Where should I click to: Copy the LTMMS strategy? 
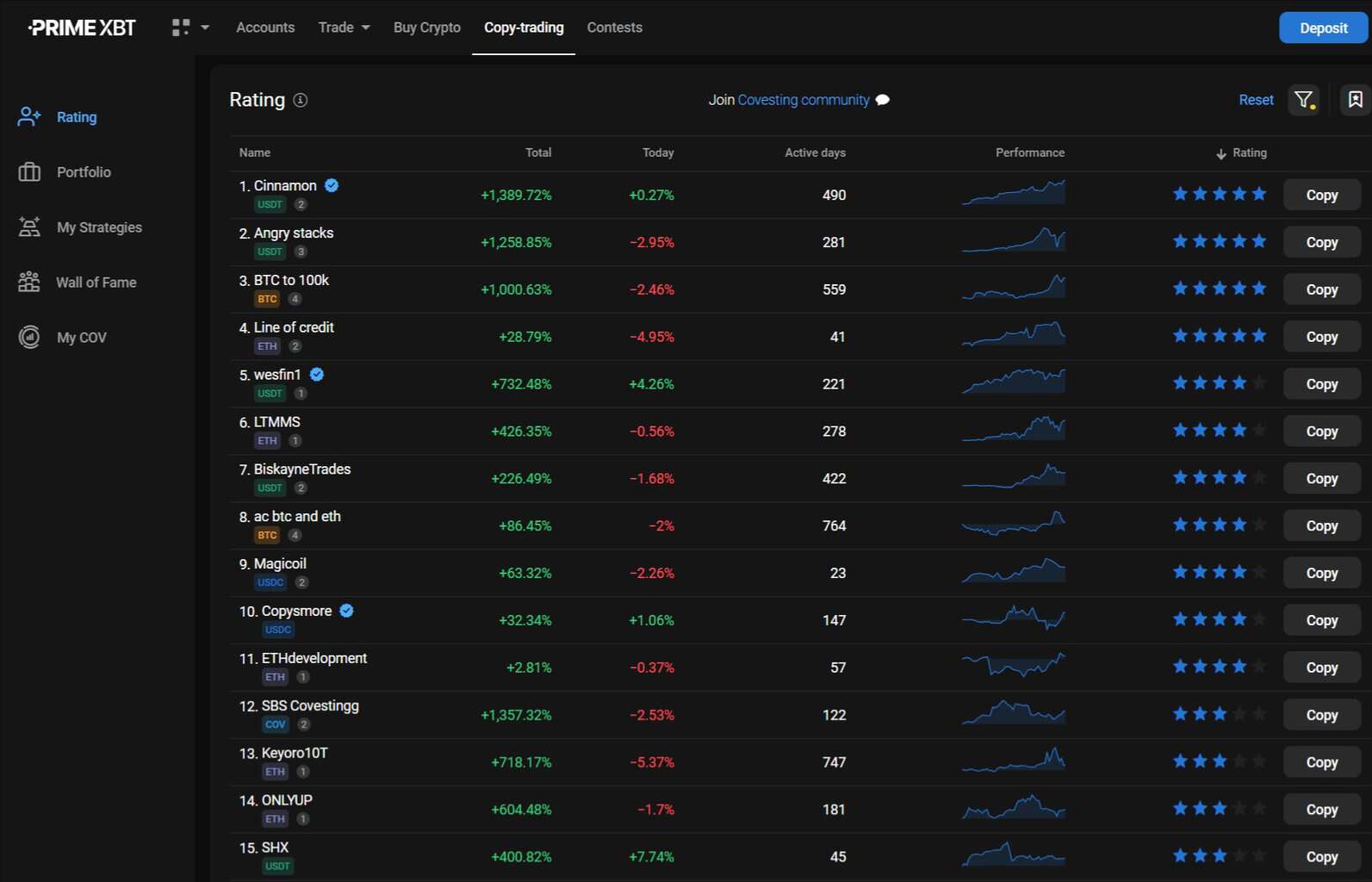(x=1321, y=432)
